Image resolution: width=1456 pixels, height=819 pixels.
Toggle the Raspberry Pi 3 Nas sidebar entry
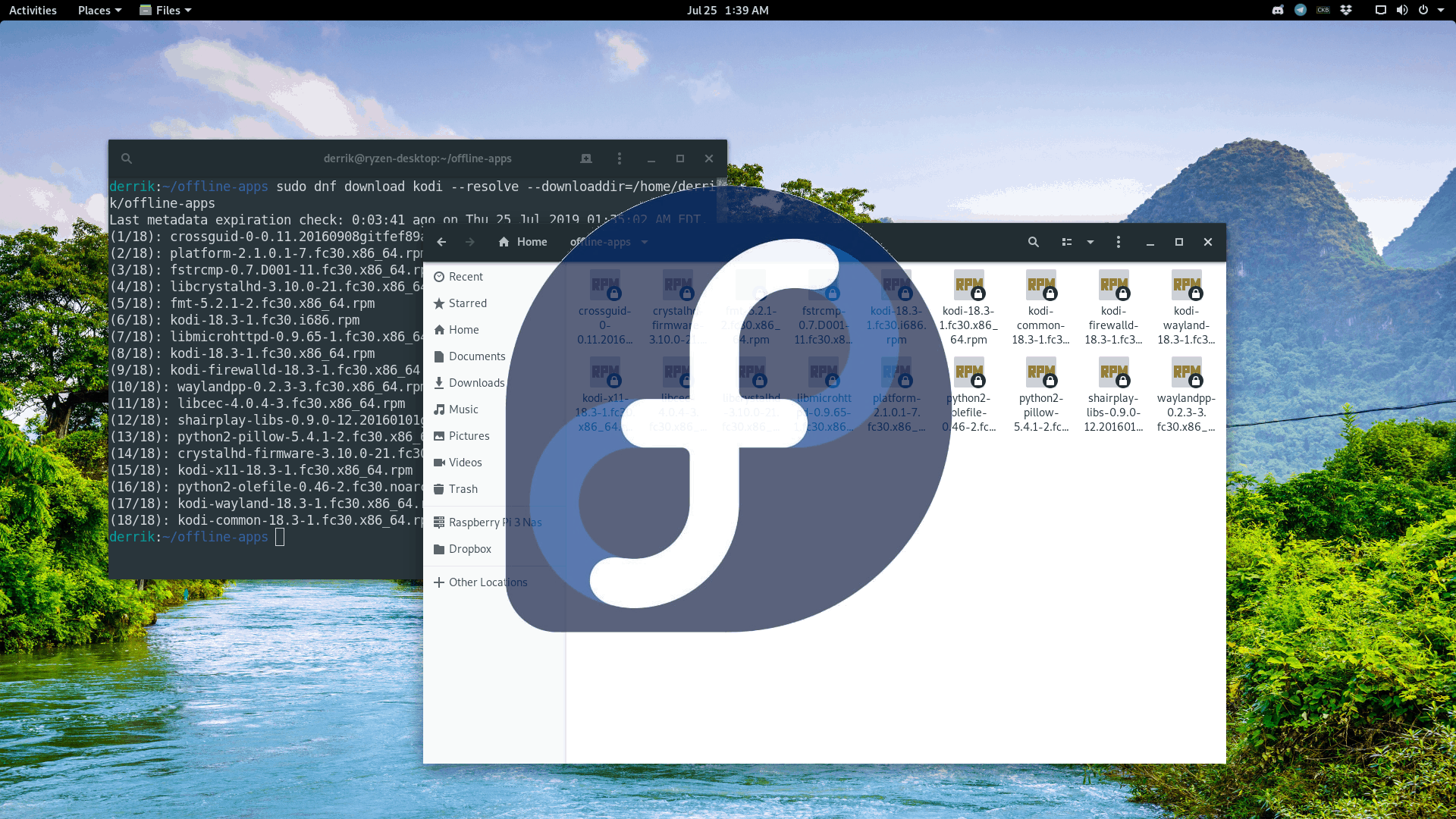(495, 522)
